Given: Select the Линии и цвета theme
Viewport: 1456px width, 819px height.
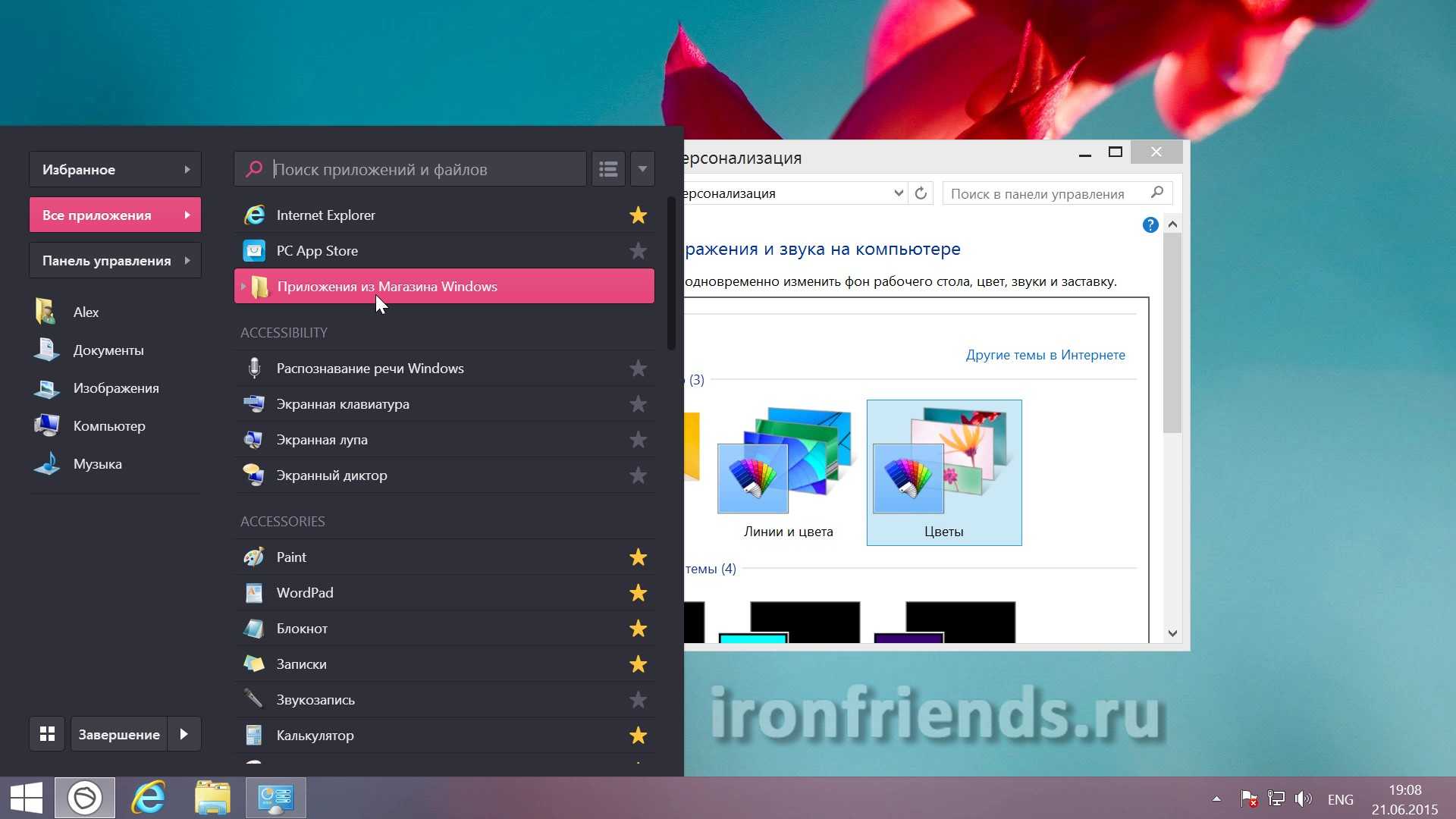Looking at the screenshot, I should coord(789,473).
